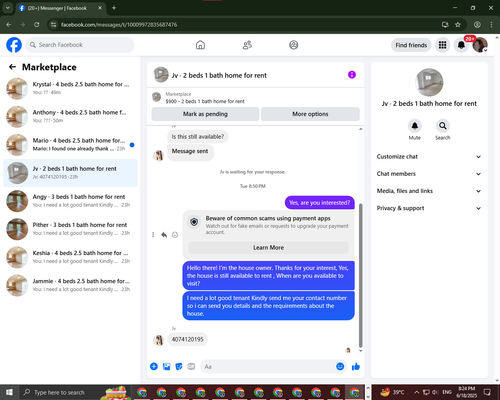Screen dimensions: 500x400
Task: Open the Messenger Facebook browser tab
Action: (60, 8)
